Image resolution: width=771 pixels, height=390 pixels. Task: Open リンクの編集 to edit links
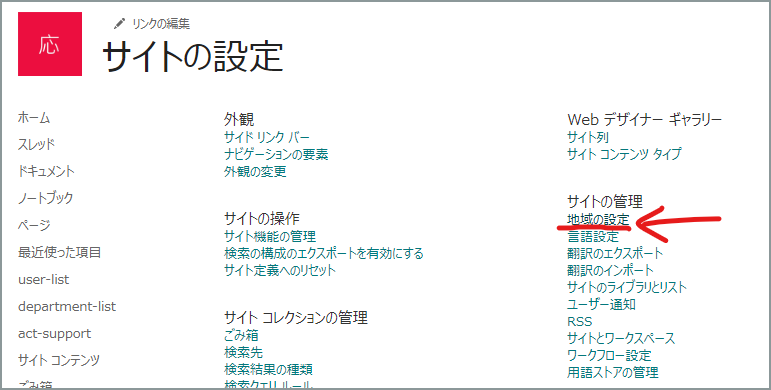pyautogui.click(x=161, y=24)
